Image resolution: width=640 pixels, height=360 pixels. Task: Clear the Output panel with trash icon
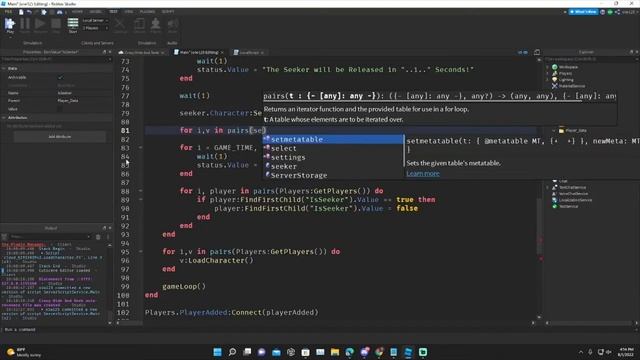(98, 237)
